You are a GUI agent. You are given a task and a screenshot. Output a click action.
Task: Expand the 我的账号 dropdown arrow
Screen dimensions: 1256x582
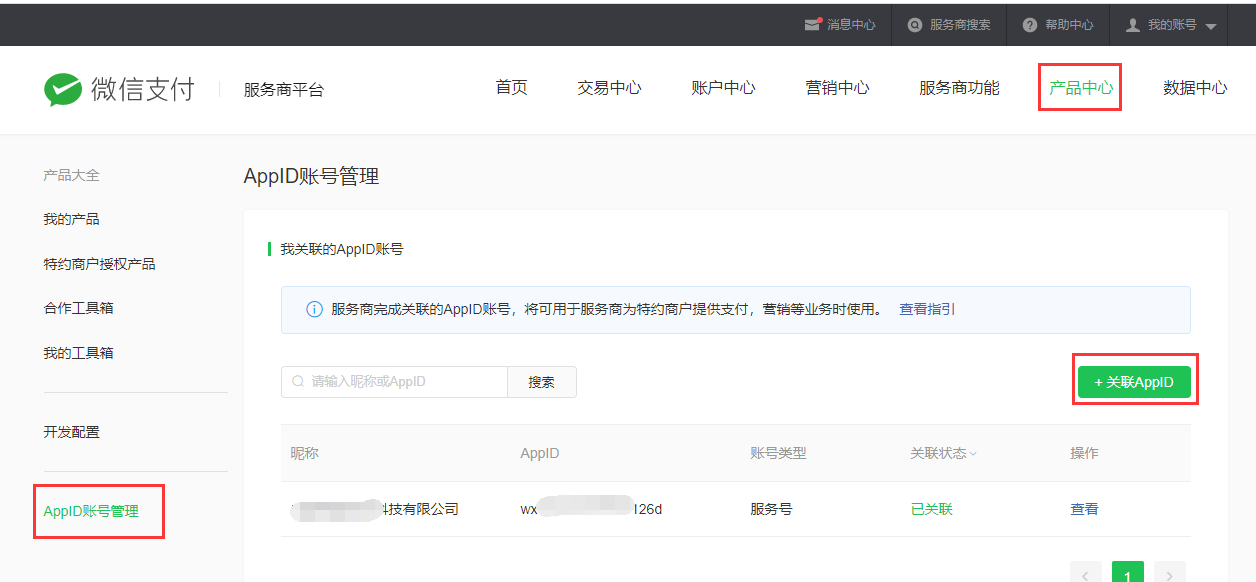click(x=1210, y=26)
